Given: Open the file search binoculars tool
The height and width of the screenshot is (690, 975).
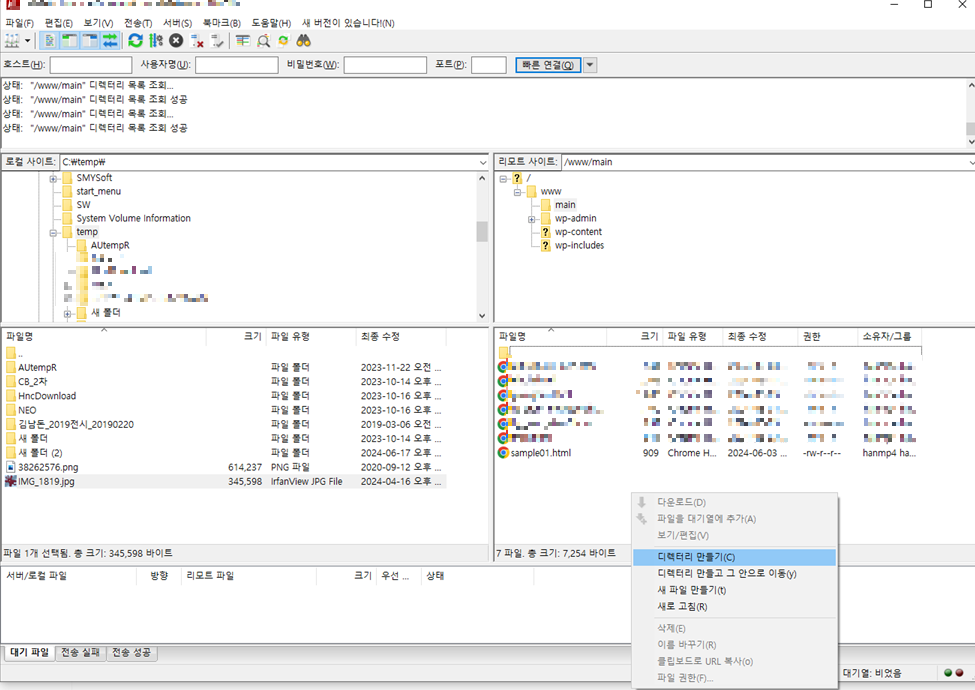Looking at the screenshot, I should 304,40.
